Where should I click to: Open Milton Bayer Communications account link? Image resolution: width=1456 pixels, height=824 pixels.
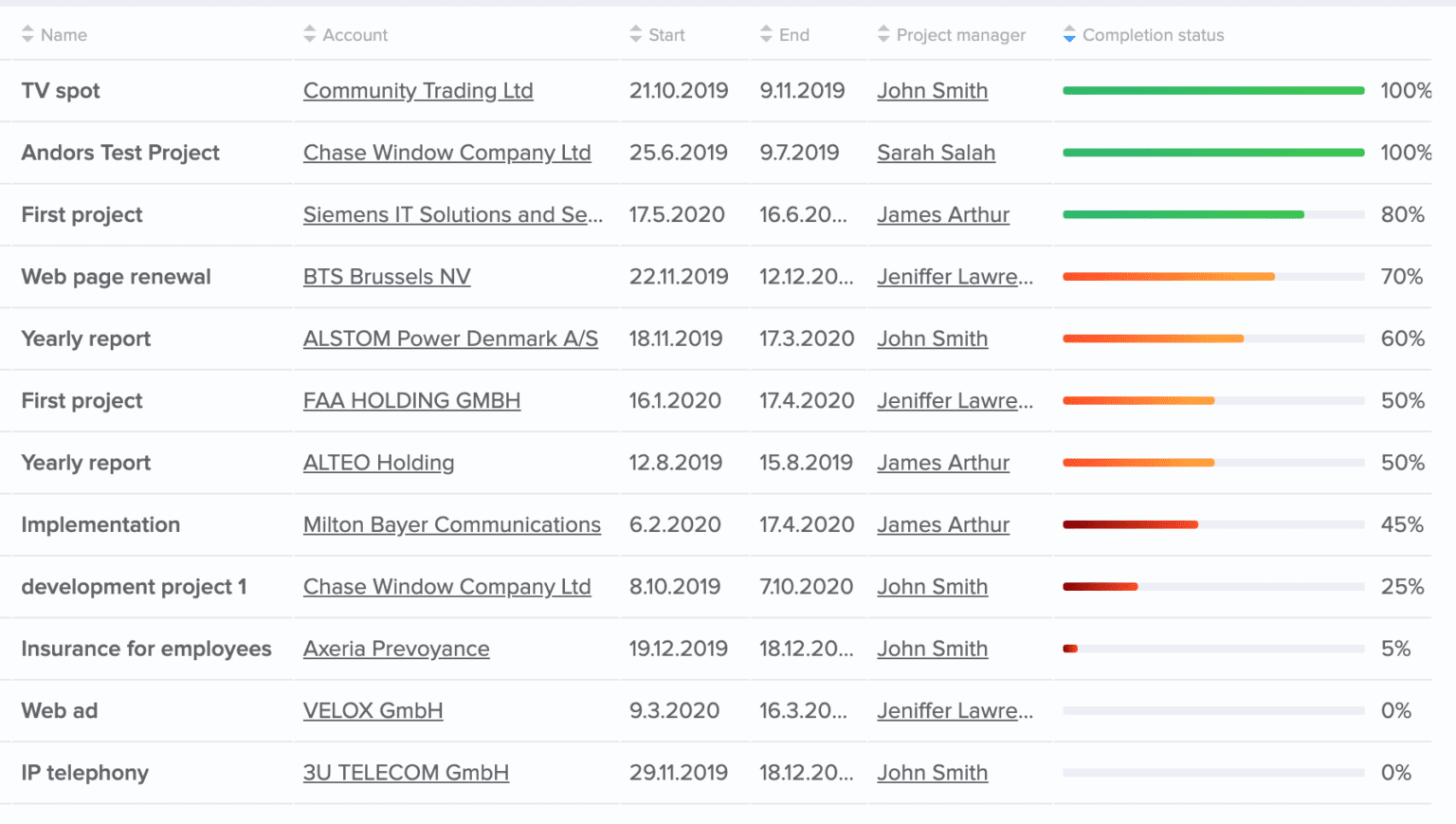pos(451,525)
